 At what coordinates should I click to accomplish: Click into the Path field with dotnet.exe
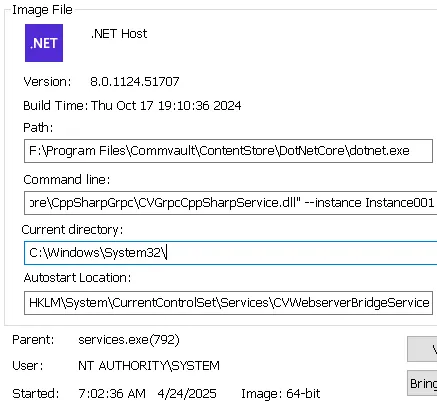(228, 151)
